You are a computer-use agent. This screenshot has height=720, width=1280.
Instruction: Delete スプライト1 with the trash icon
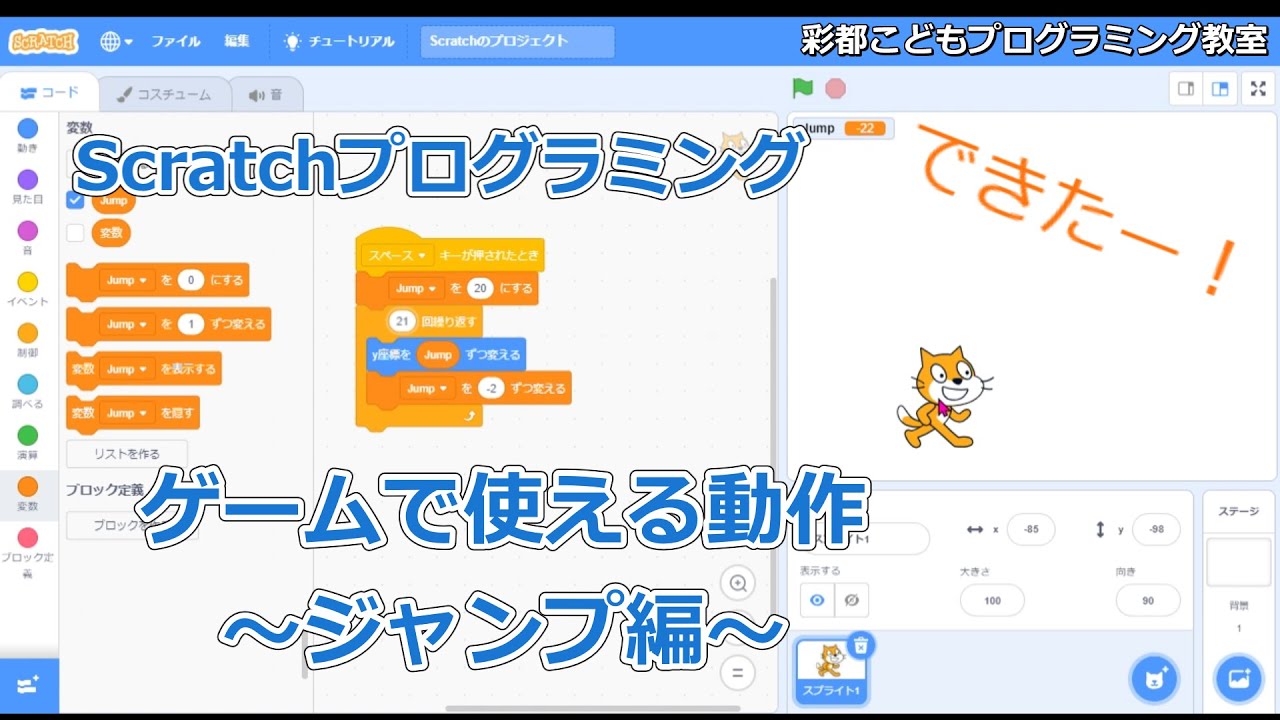tap(860, 645)
